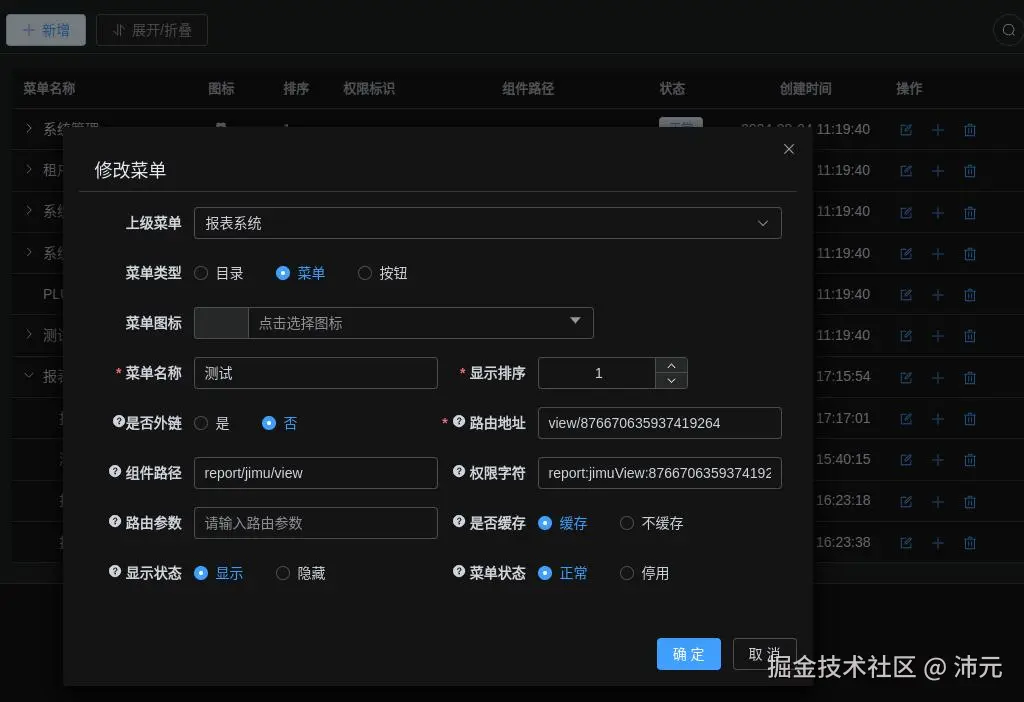Add submenu to the 16:23:18 row

click(938, 502)
